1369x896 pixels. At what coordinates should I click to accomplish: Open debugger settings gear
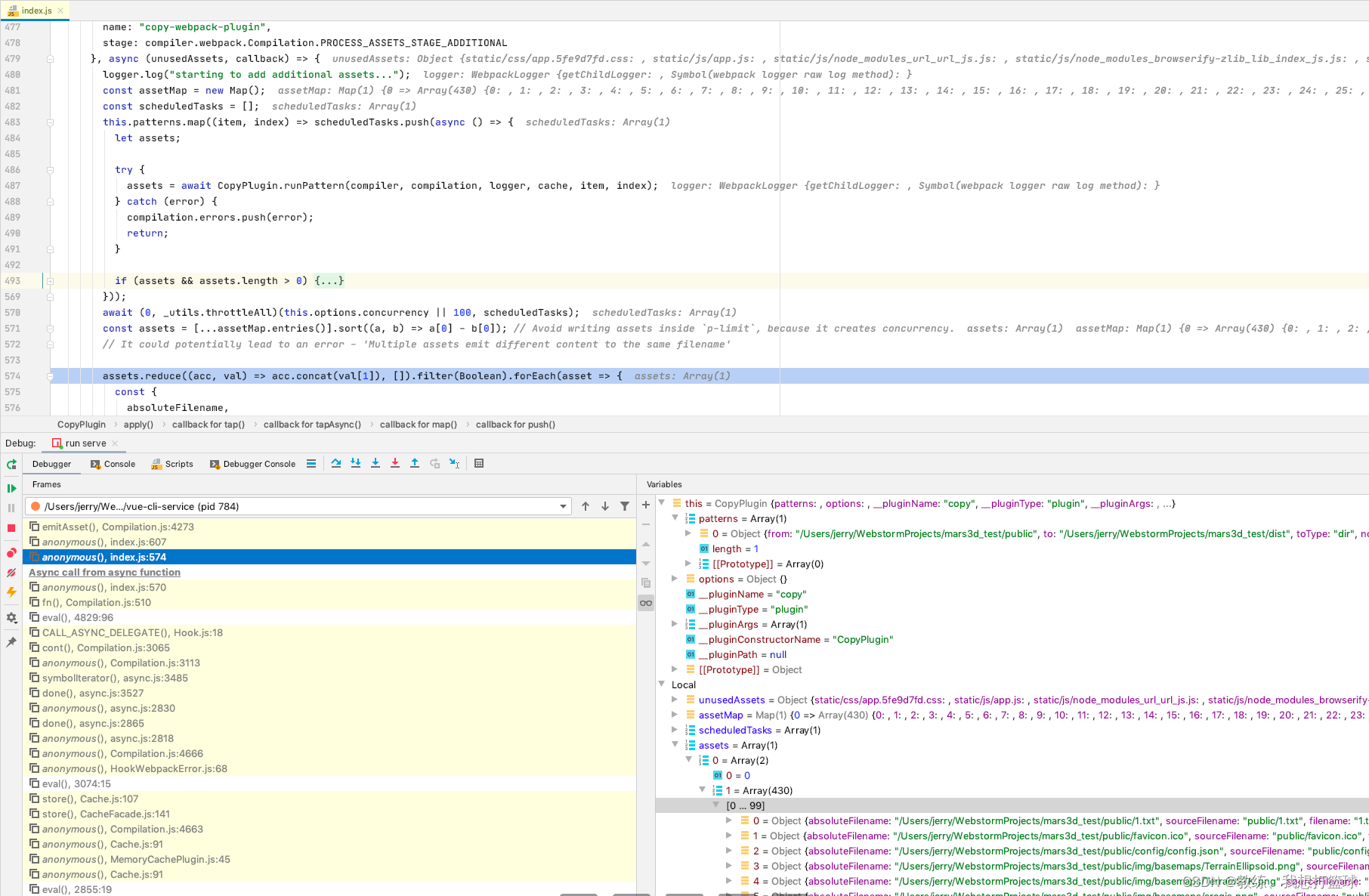coord(11,617)
